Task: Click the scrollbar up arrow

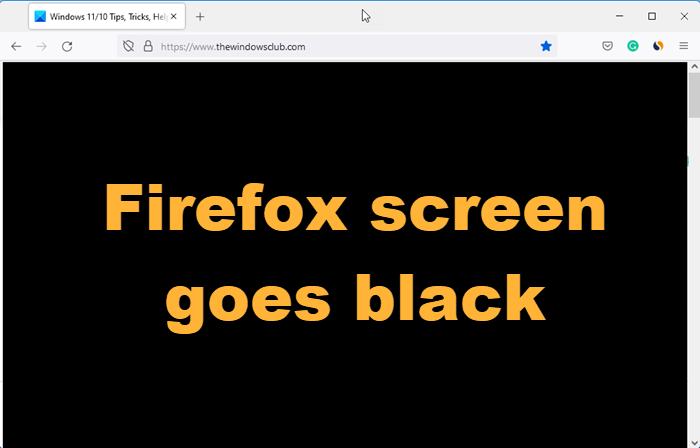Action: point(694,67)
